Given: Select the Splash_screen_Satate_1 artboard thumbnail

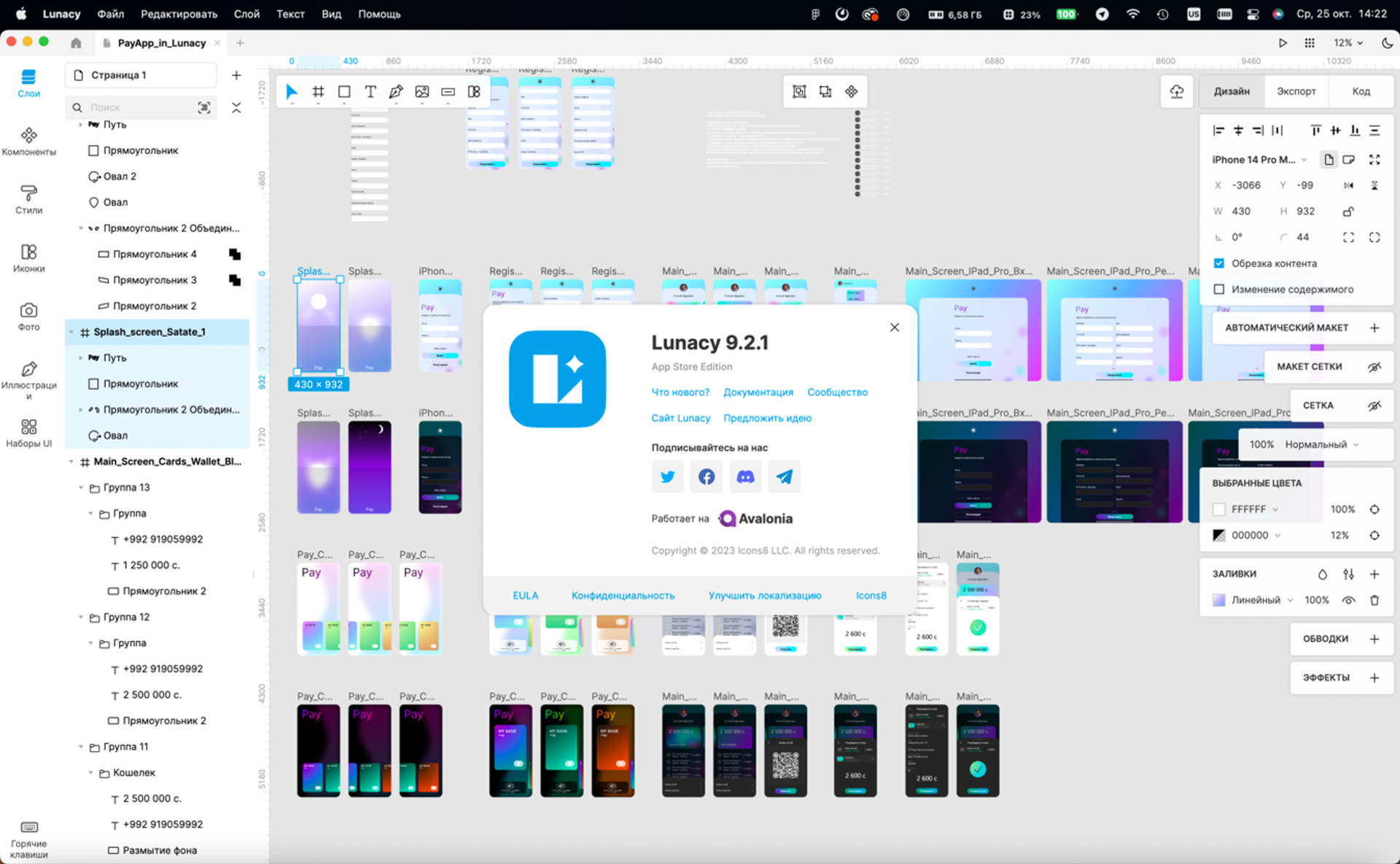Looking at the screenshot, I should click(319, 326).
